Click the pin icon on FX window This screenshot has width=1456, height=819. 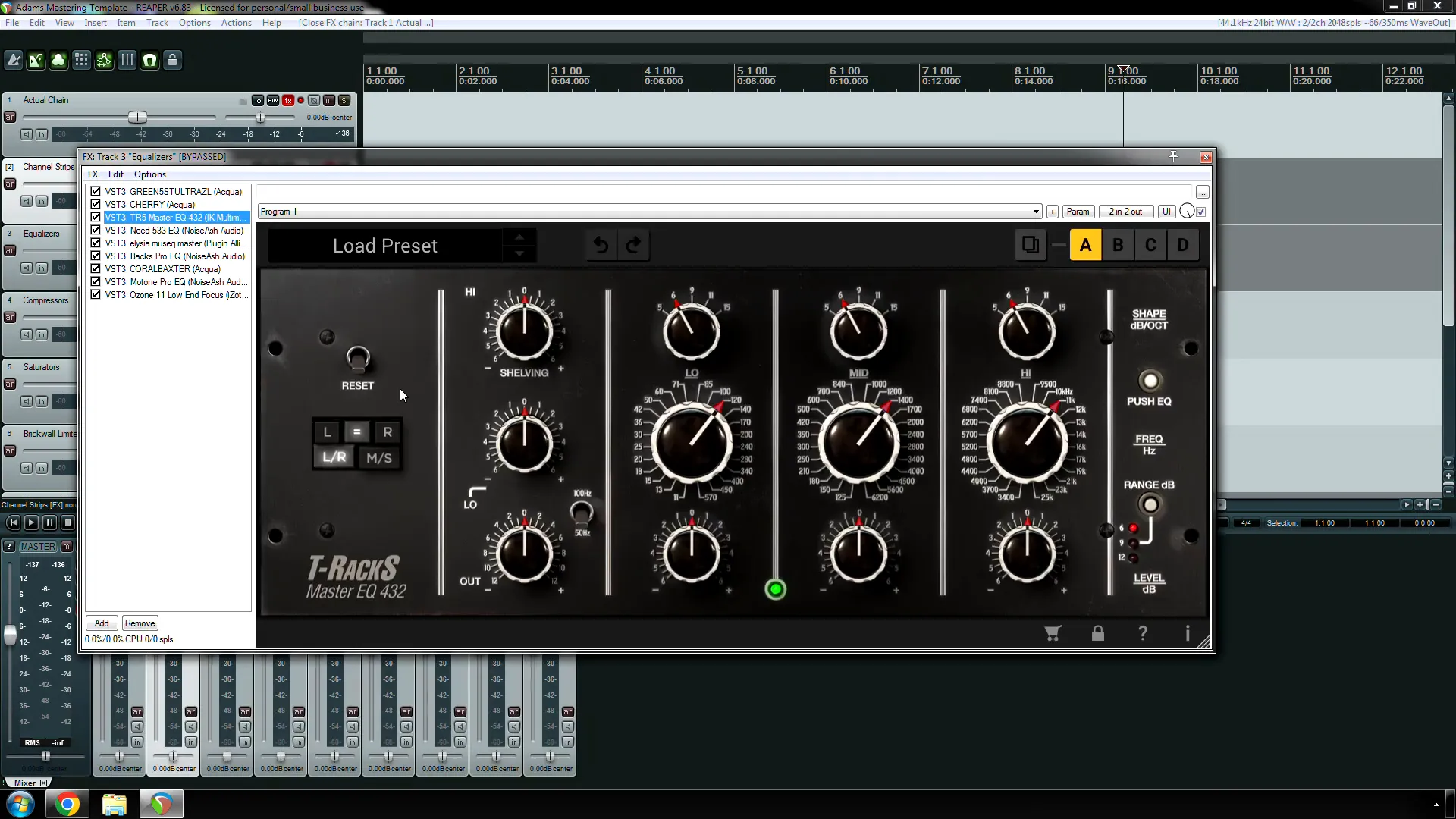1173,156
